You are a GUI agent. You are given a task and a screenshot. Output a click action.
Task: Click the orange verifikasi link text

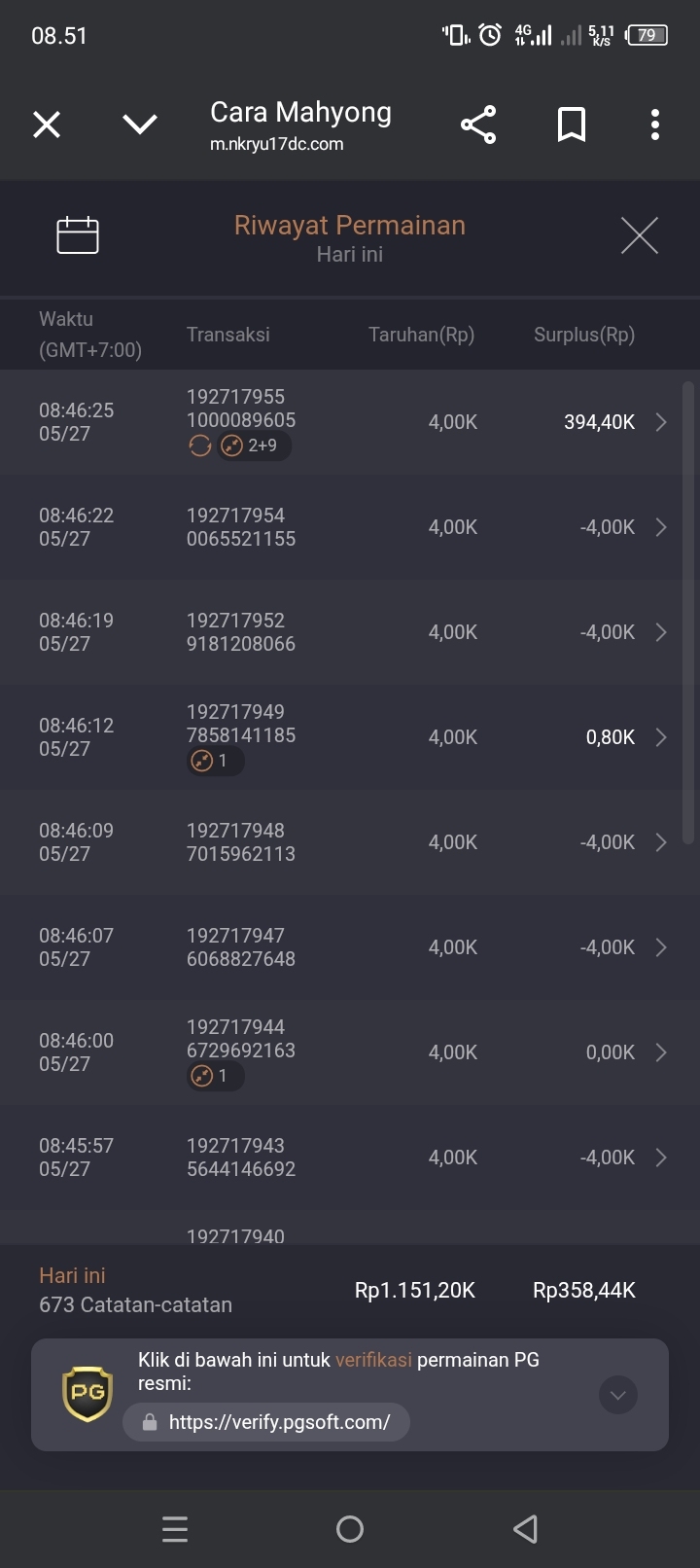[373, 1360]
